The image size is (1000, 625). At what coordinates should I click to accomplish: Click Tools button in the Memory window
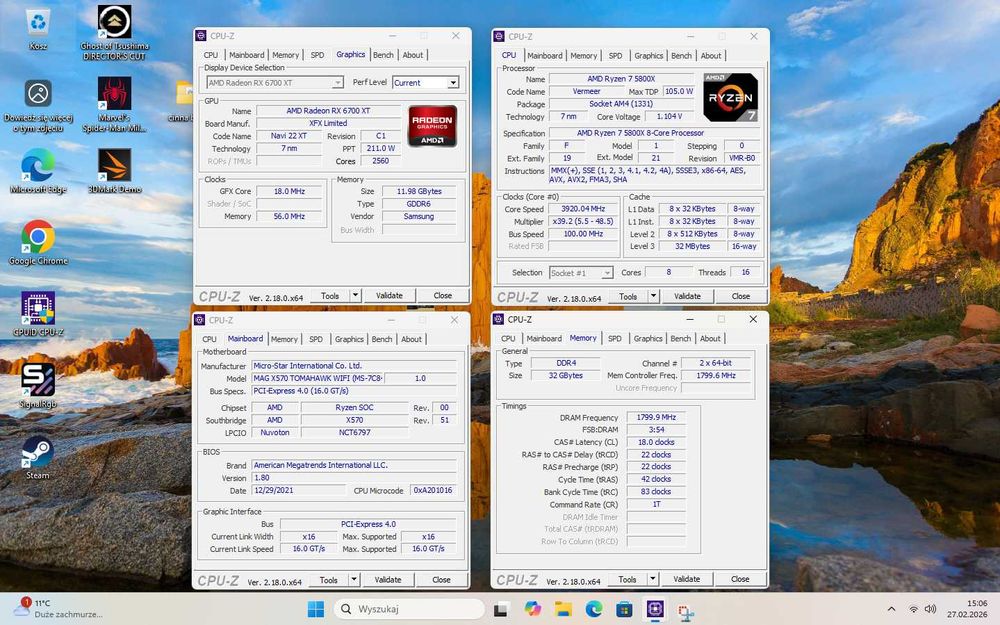(x=627, y=579)
